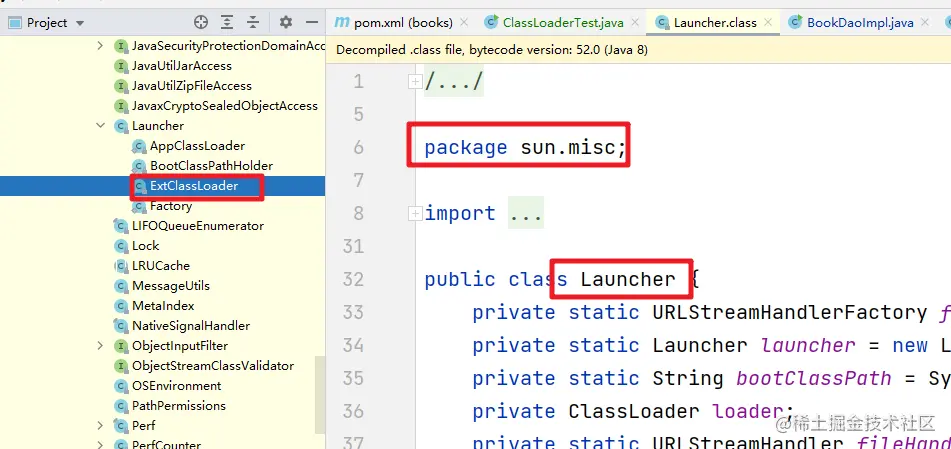Select JavaxCryptoSealedObjectAccess in tree
This screenshot has width=951, height=449.
coord(225,106)
